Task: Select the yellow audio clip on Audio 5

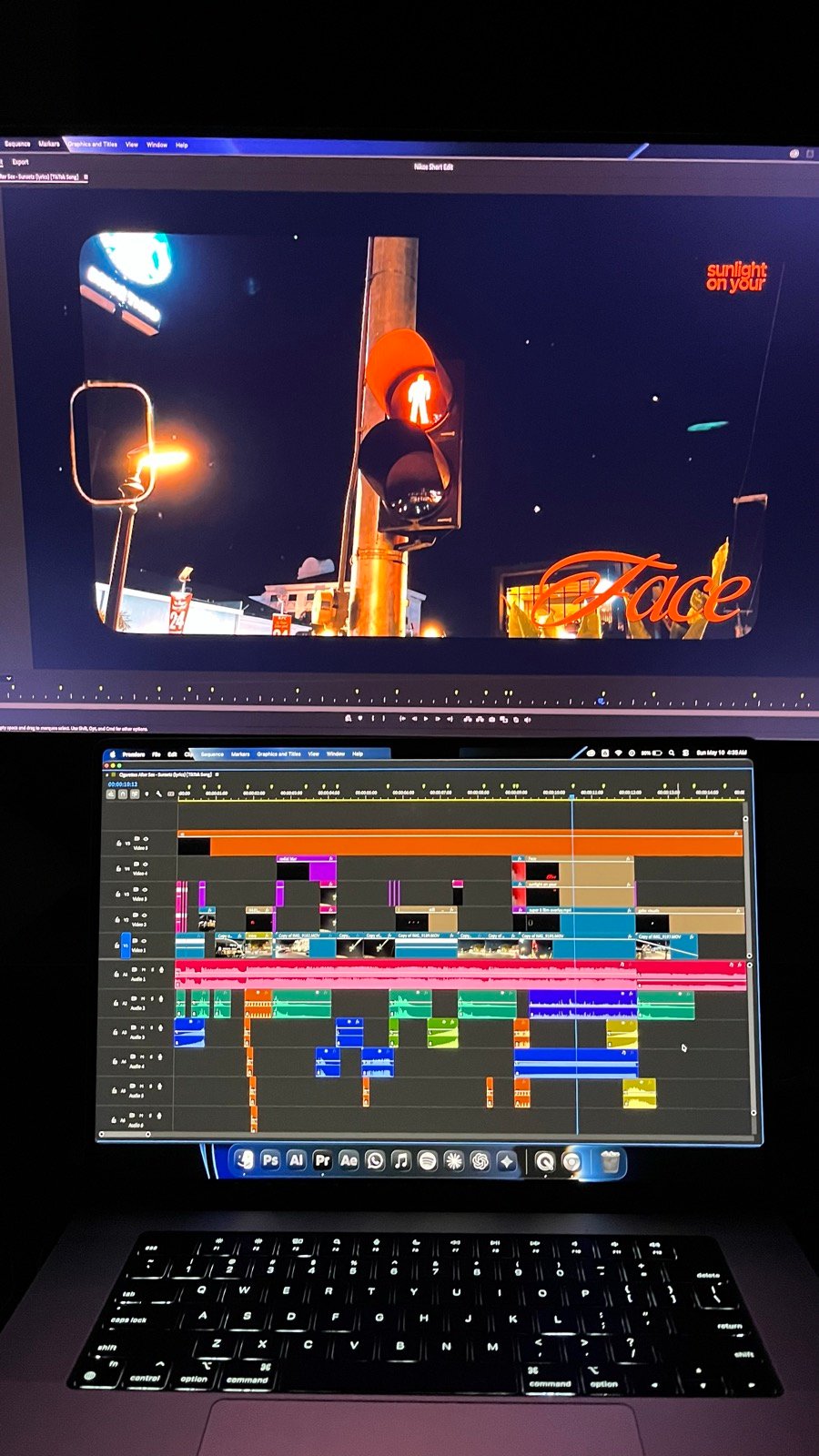Action: click(x=639, y=1093)
